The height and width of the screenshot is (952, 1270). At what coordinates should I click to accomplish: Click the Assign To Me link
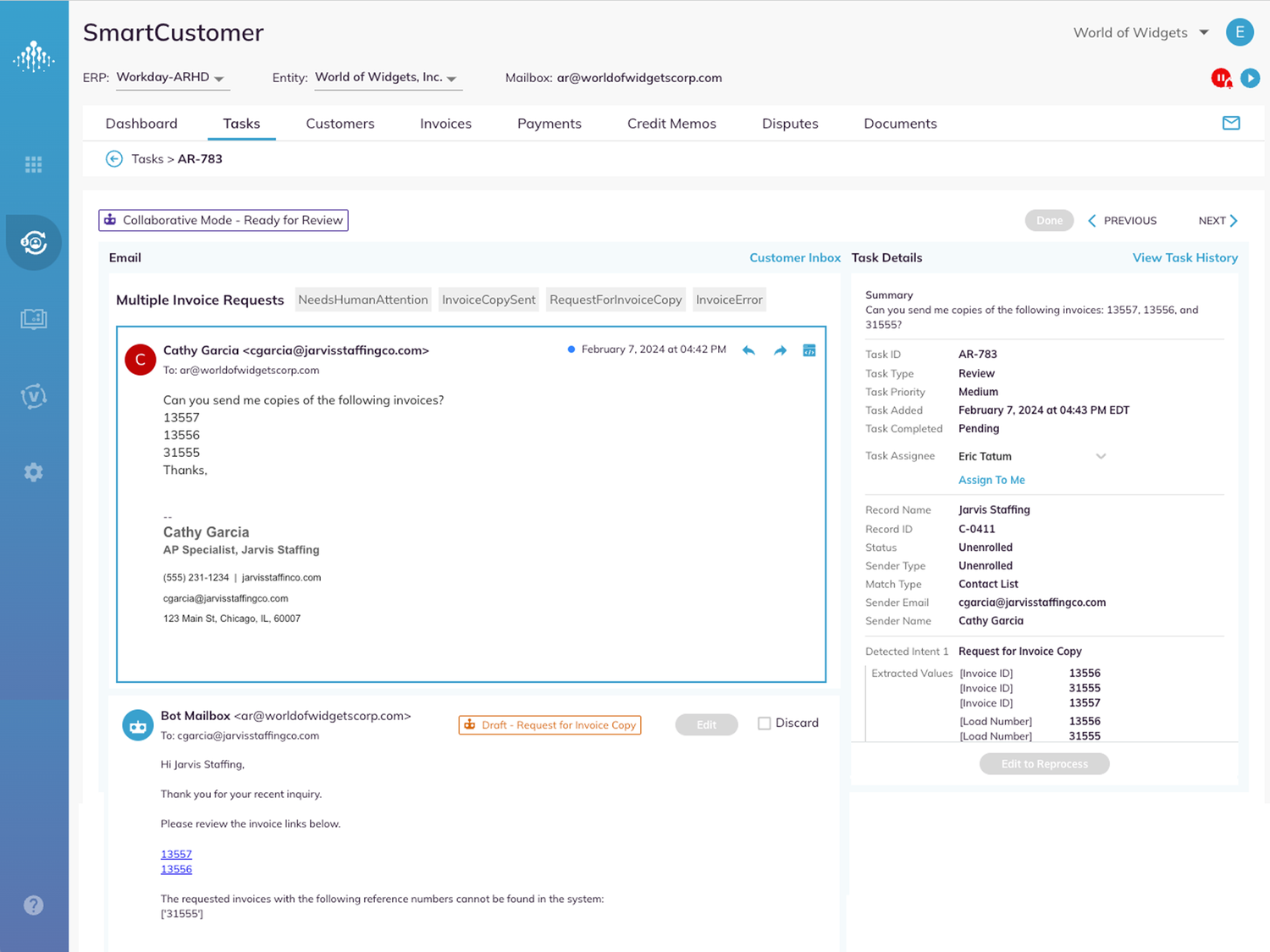[991, 480]
